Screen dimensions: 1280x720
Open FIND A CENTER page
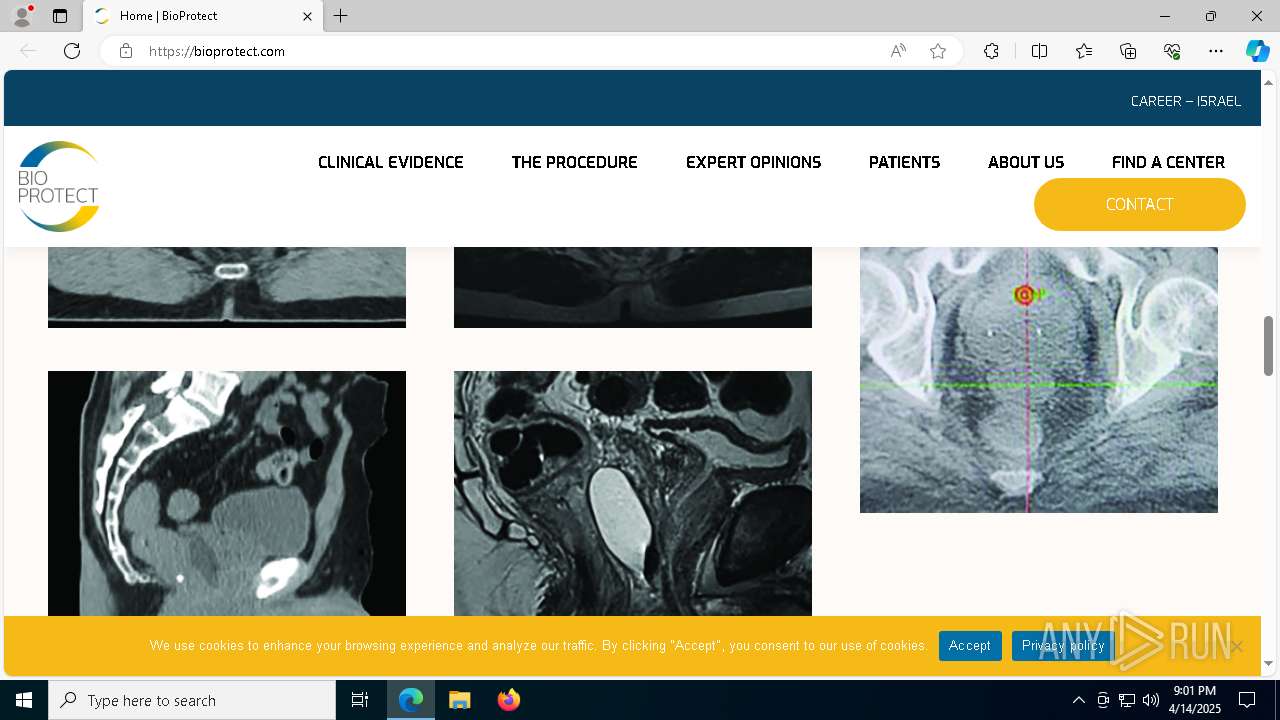(x=1168, y=162)
